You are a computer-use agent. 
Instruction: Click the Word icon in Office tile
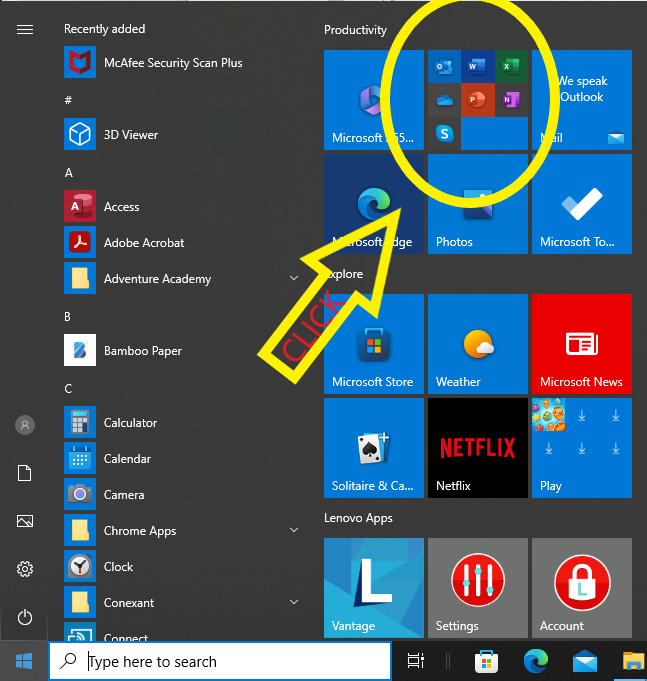[x=478, y=66]
